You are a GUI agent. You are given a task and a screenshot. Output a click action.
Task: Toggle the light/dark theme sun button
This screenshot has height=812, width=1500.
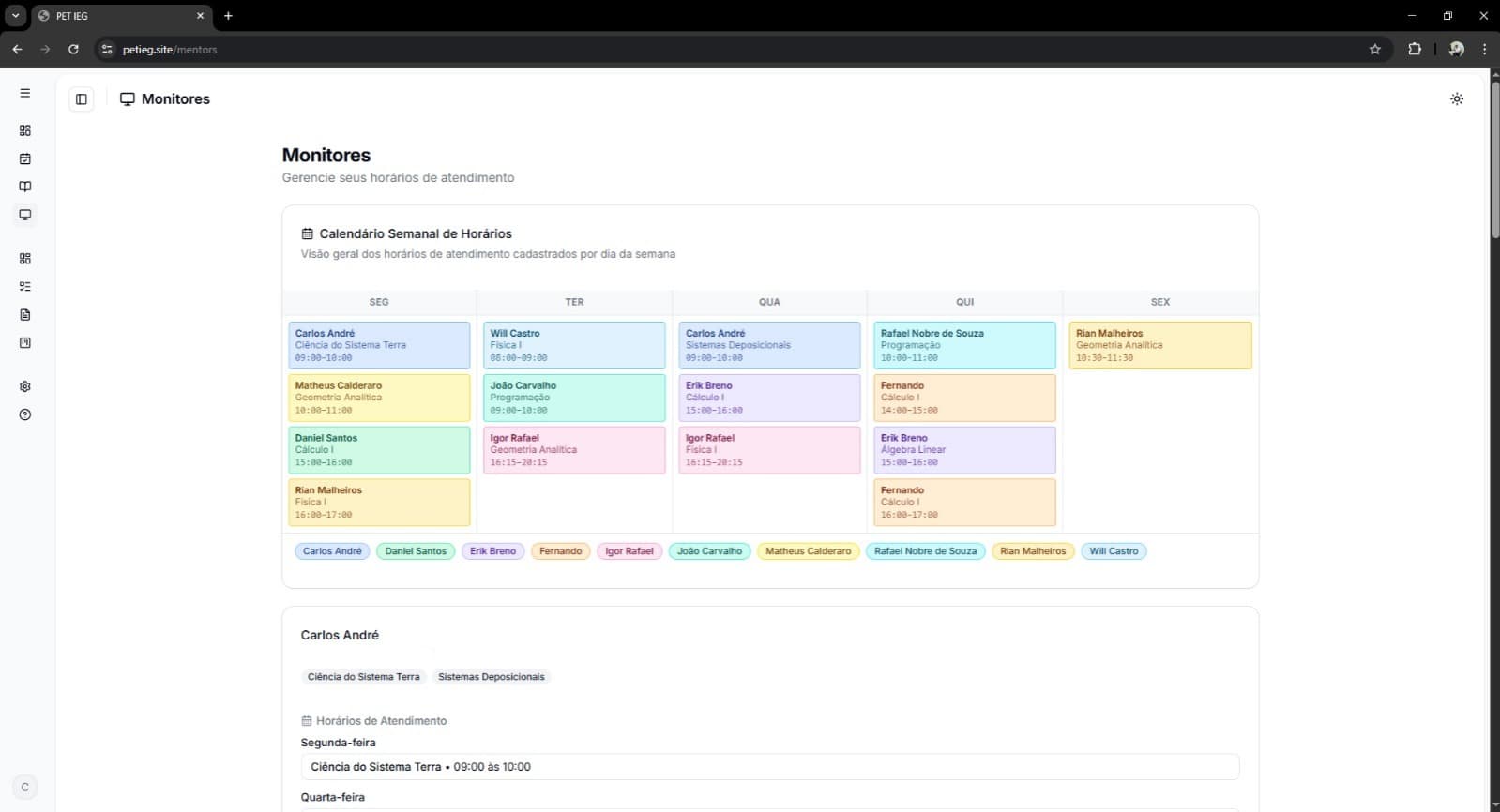point(1456,98)
